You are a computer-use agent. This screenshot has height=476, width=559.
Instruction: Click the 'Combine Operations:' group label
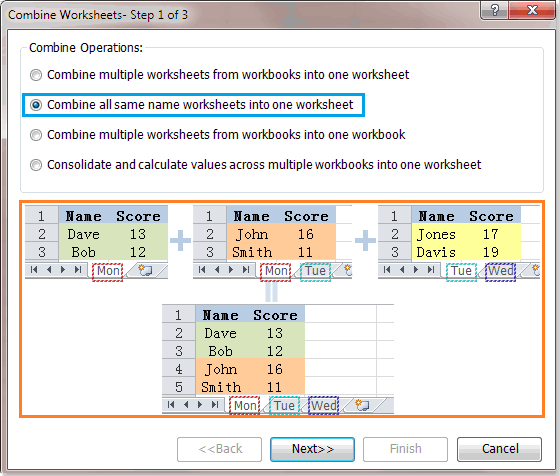[x=86, y=47]
